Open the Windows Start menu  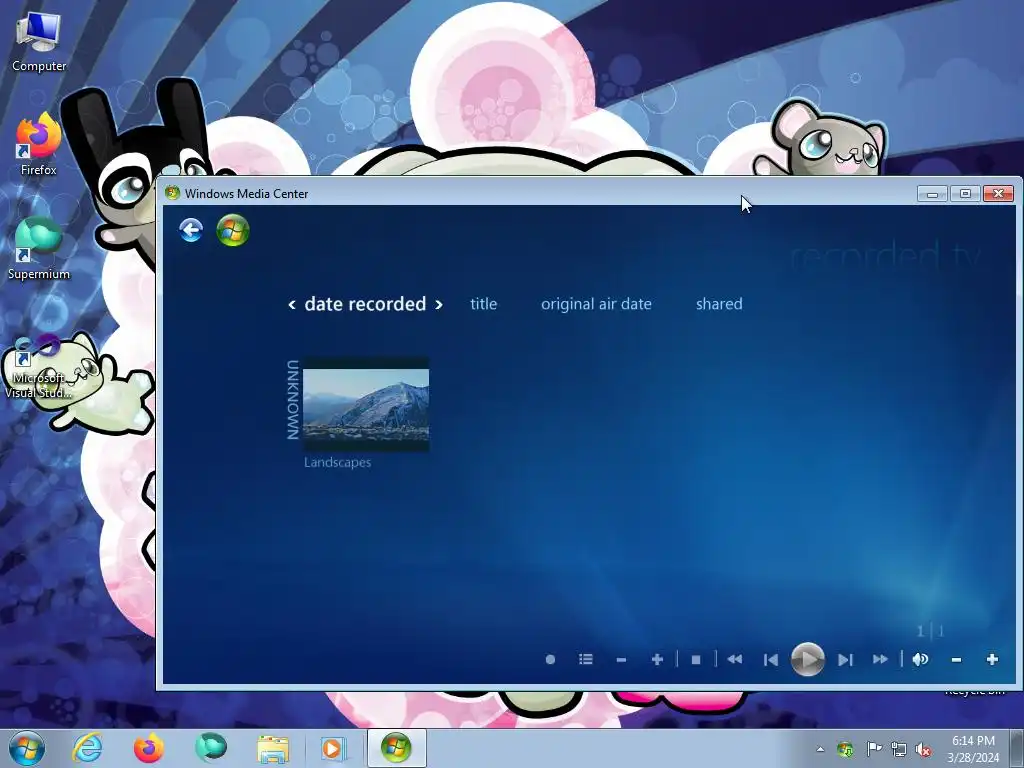click(27, 748)
